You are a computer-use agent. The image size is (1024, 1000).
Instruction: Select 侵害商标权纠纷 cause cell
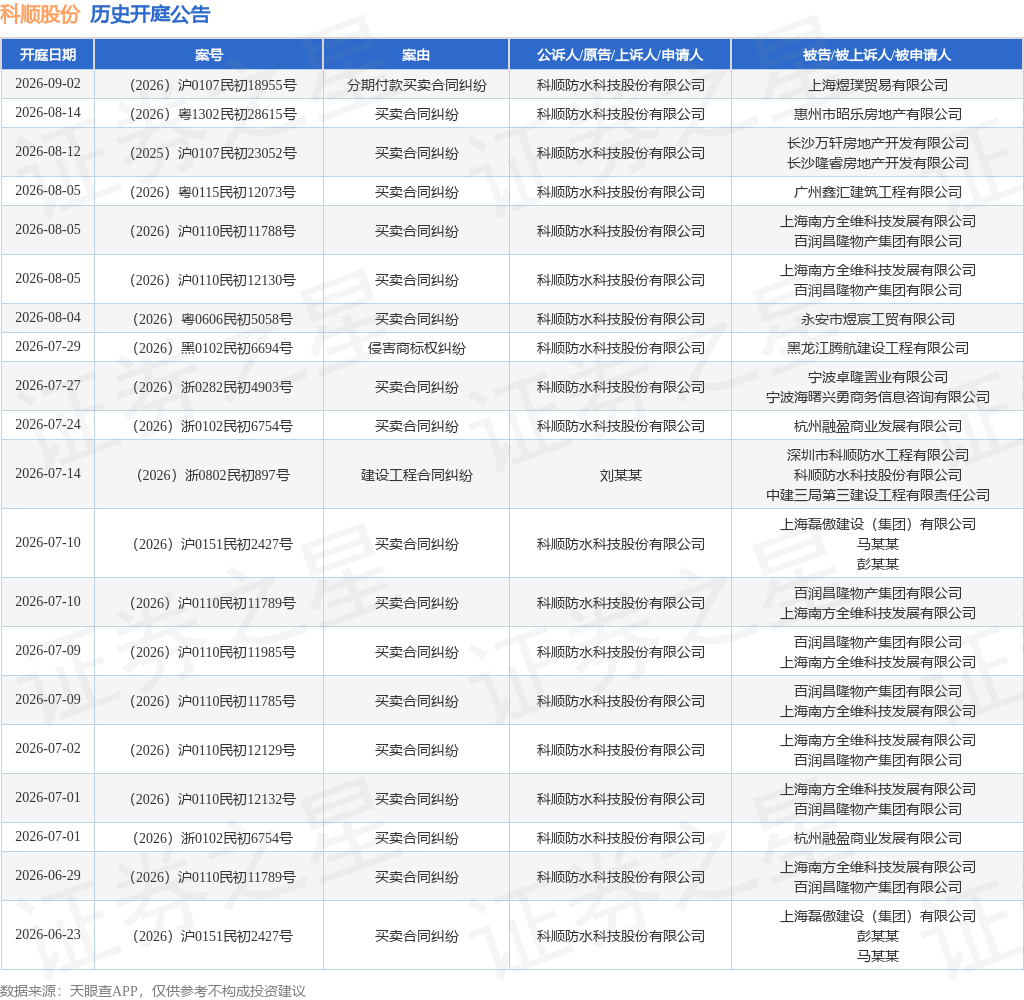pos(417,348)
